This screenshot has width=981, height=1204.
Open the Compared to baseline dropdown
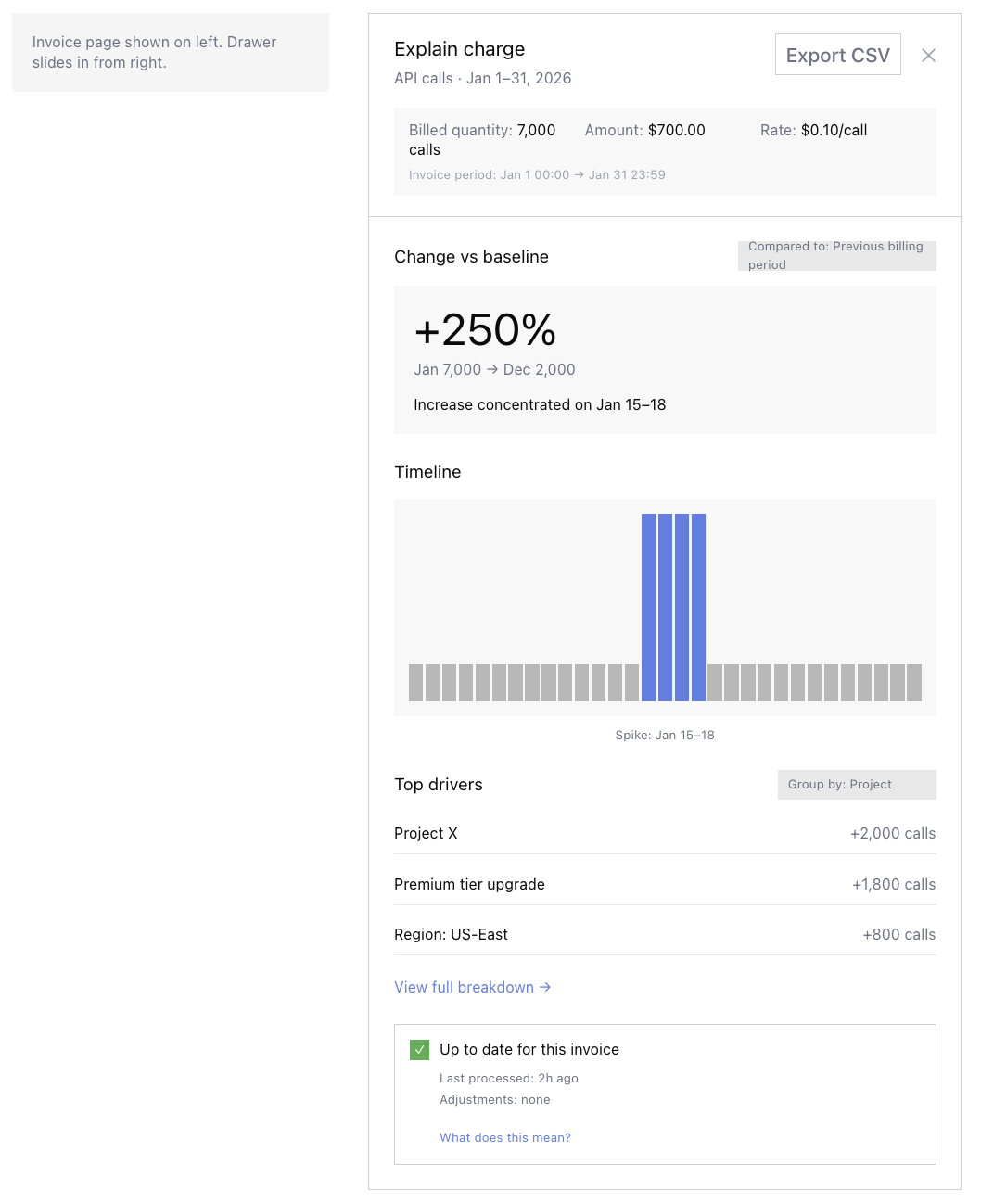point(836,256)
